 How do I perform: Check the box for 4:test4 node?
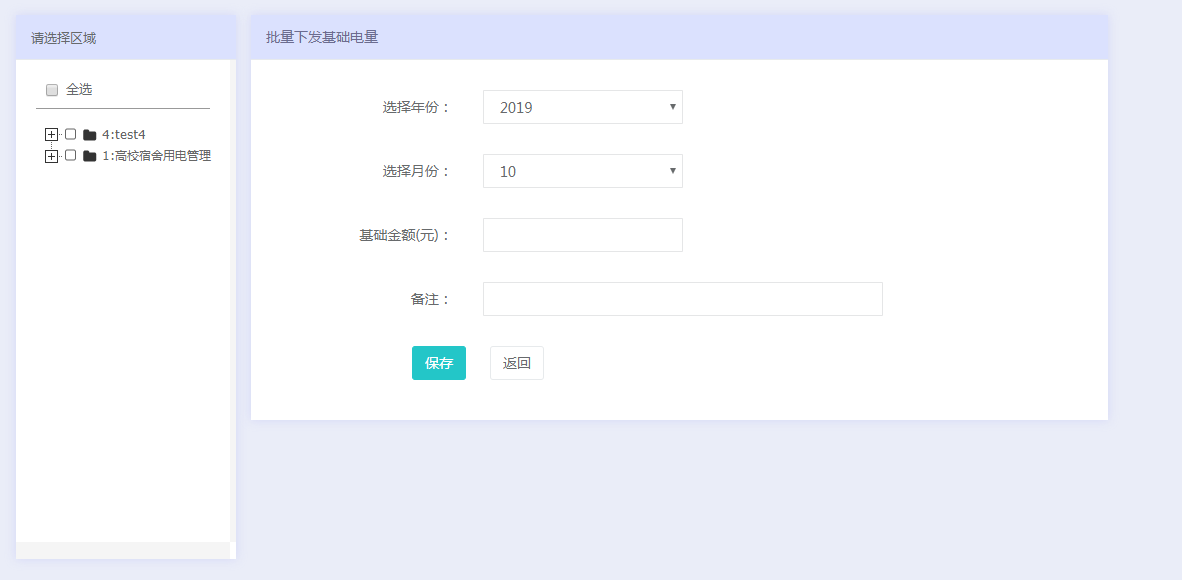(x=70, y=134)
